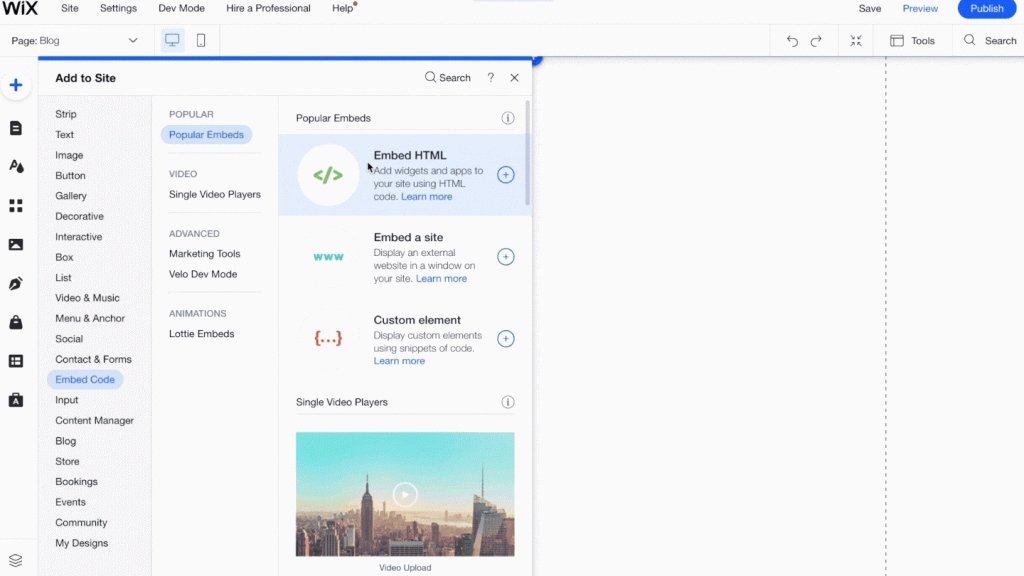Click Learn more under Embed a site
The height and width of the screenshot is (576, 1024).
click(x=441, y=279)
